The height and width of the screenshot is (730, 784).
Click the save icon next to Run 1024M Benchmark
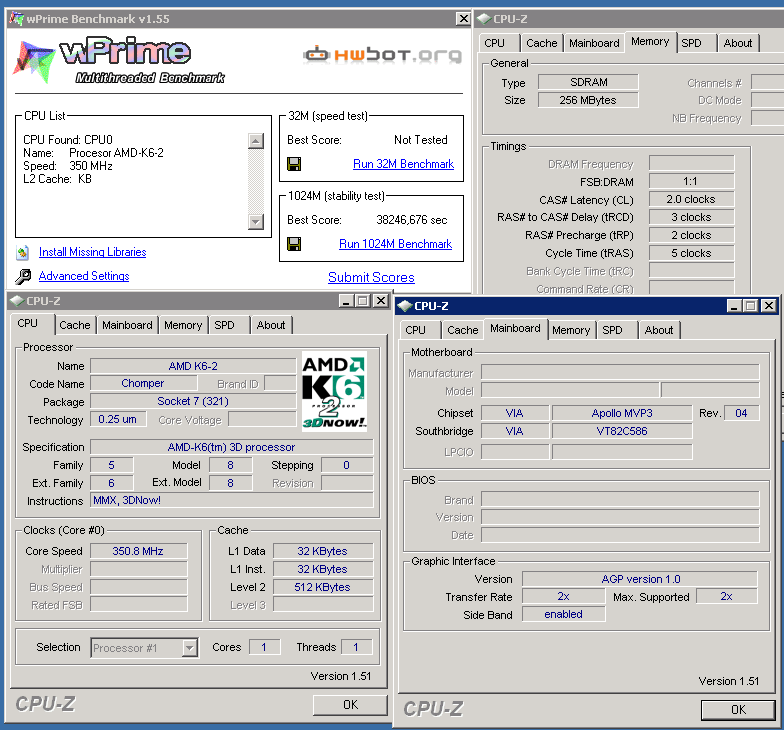click(294, 244)
